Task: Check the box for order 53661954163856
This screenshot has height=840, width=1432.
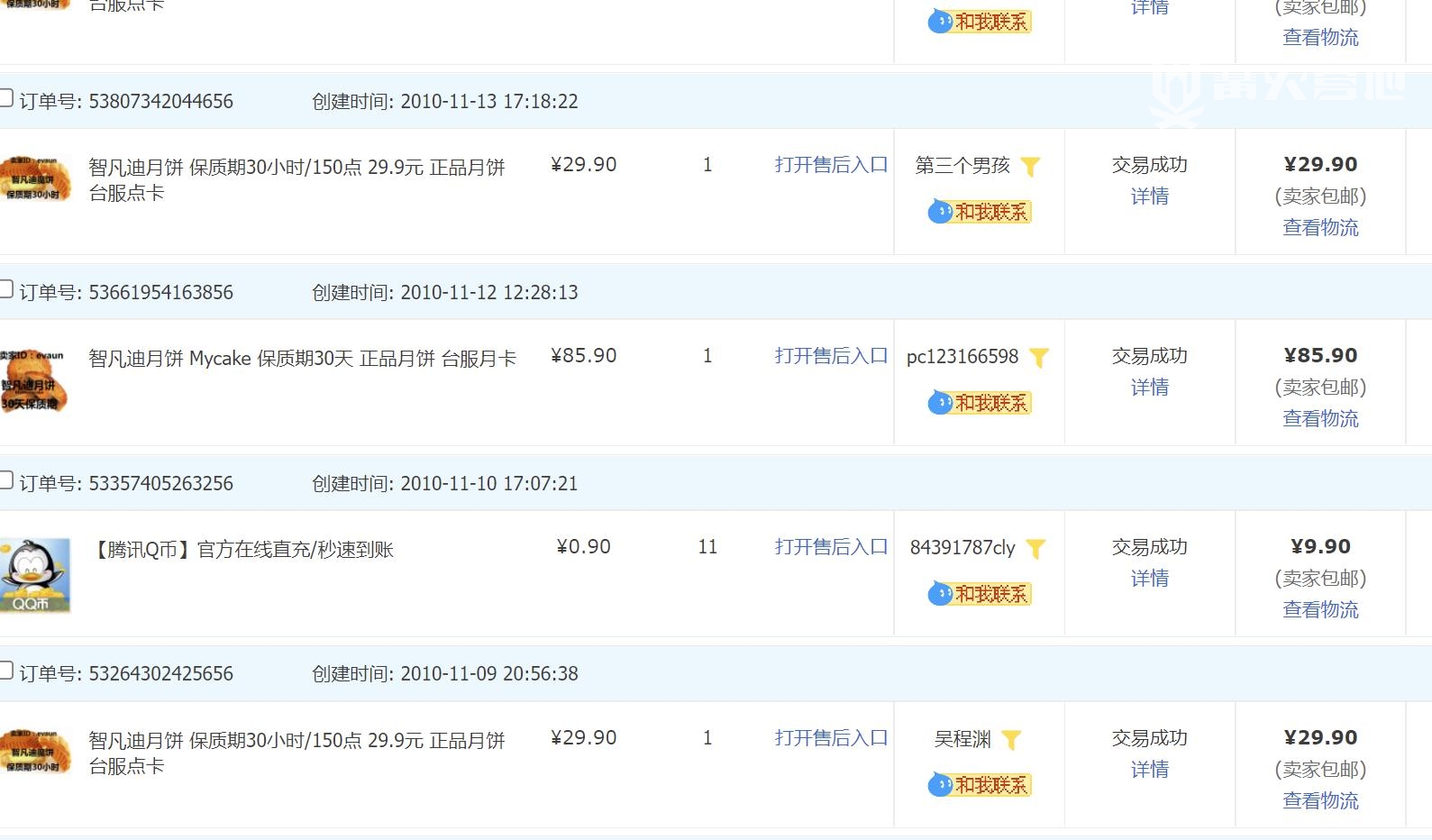Action: click(5, 289)
